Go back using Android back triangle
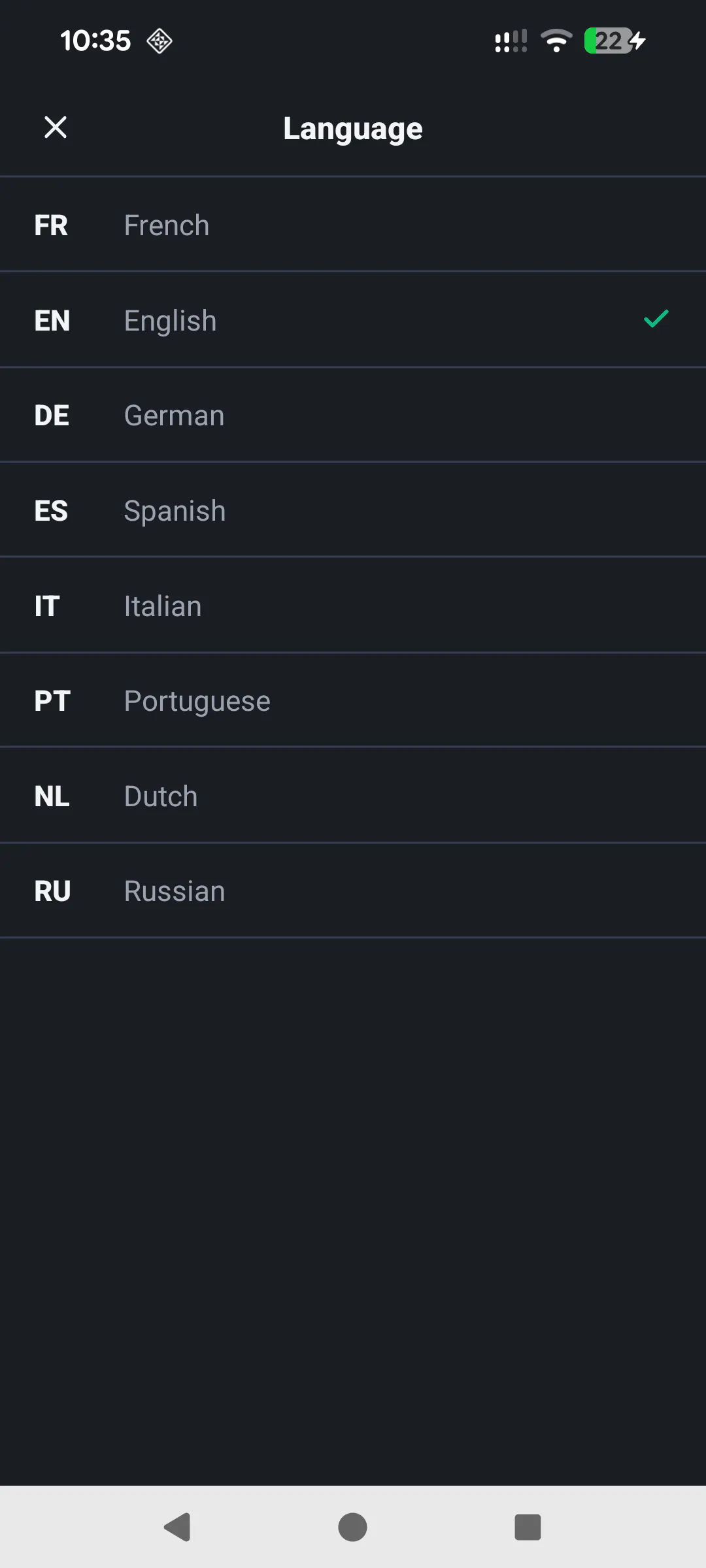Viewport: 706px width, 1568px height. pos(177,1527)
